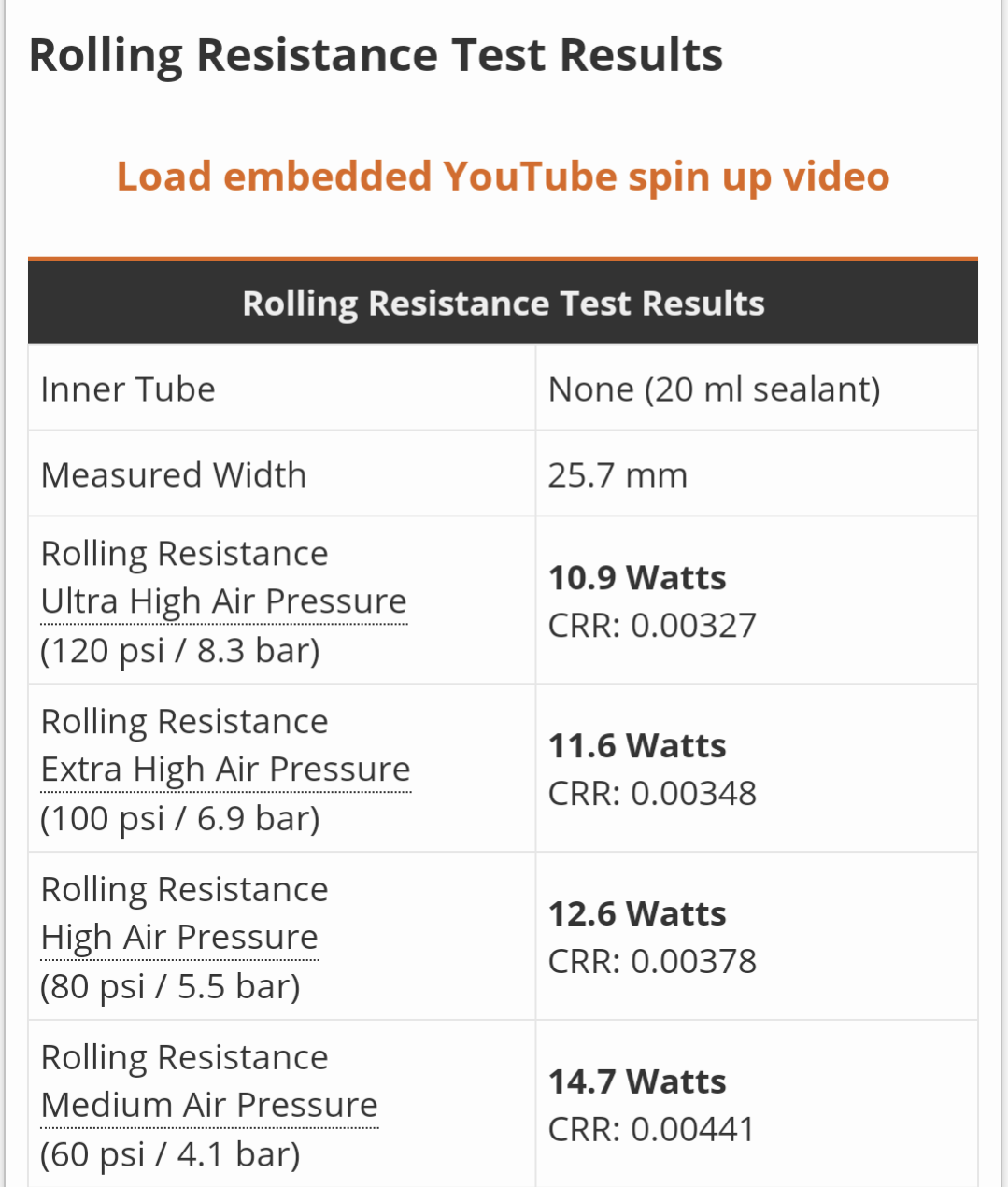Select the CRR: 0.00327 value

[x=652, y=625]
